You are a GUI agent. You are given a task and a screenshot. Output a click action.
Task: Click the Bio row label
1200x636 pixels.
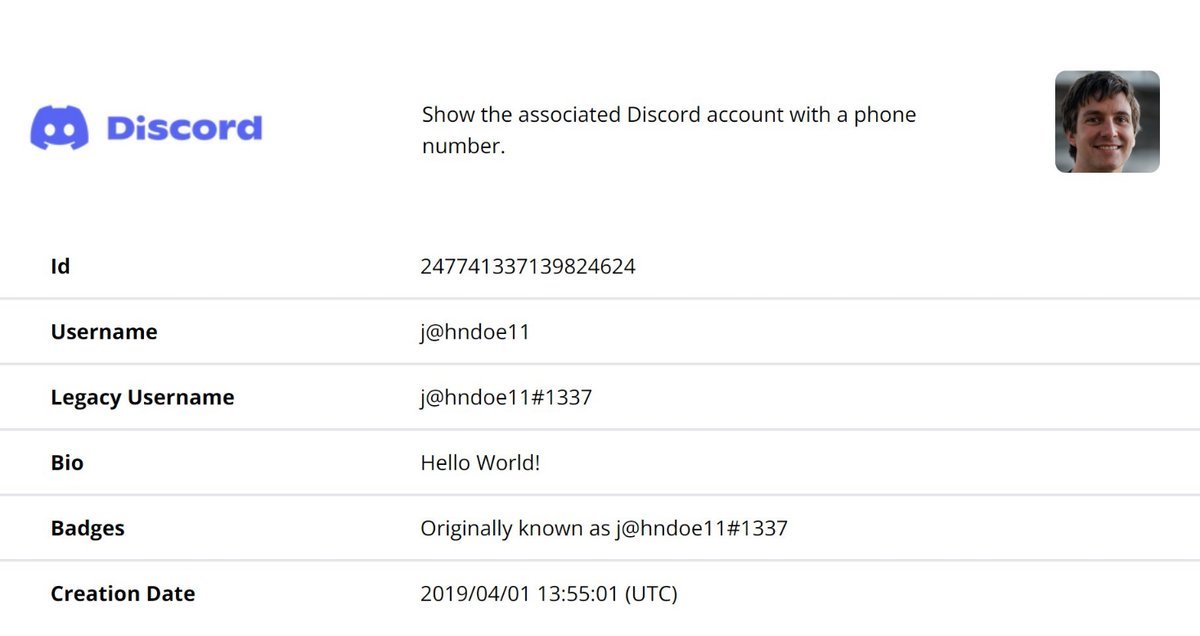coord(67,463)
